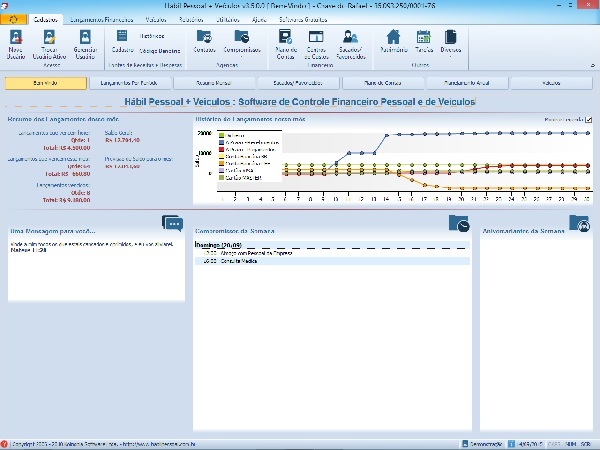Go to Lançamentos Por Período page
Viewport: 600px width, 450px height.
pyautogui.click(x=129, y=83)
